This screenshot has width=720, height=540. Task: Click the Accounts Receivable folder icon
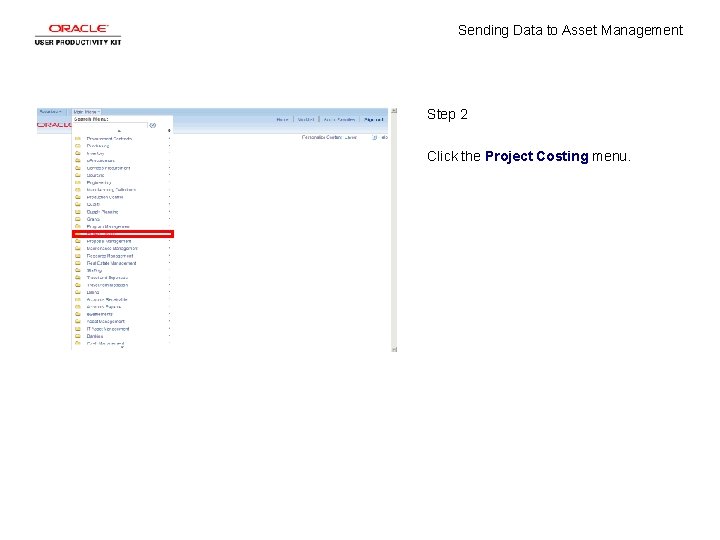[78, 299]
